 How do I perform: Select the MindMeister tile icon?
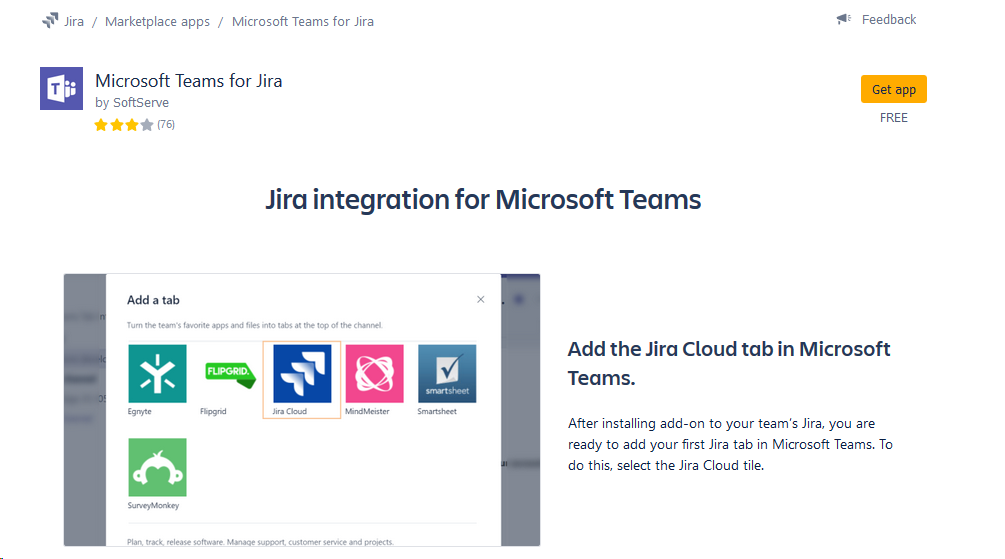(x=374, y=374)
